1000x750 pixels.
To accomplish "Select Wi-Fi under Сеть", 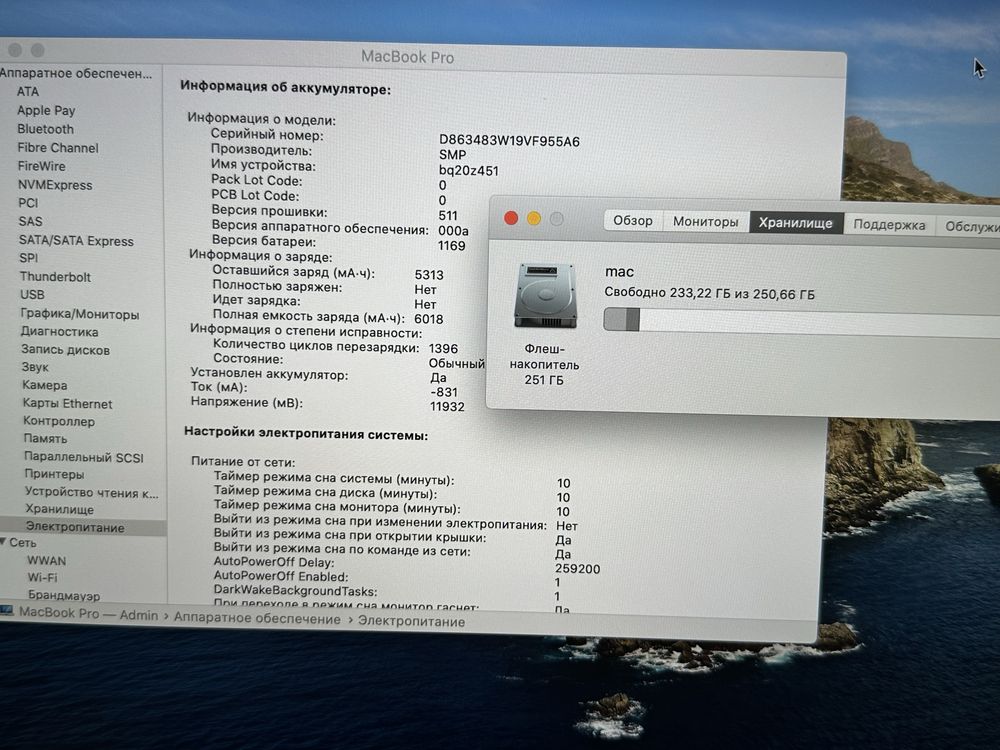I will [x=42, y=578].
